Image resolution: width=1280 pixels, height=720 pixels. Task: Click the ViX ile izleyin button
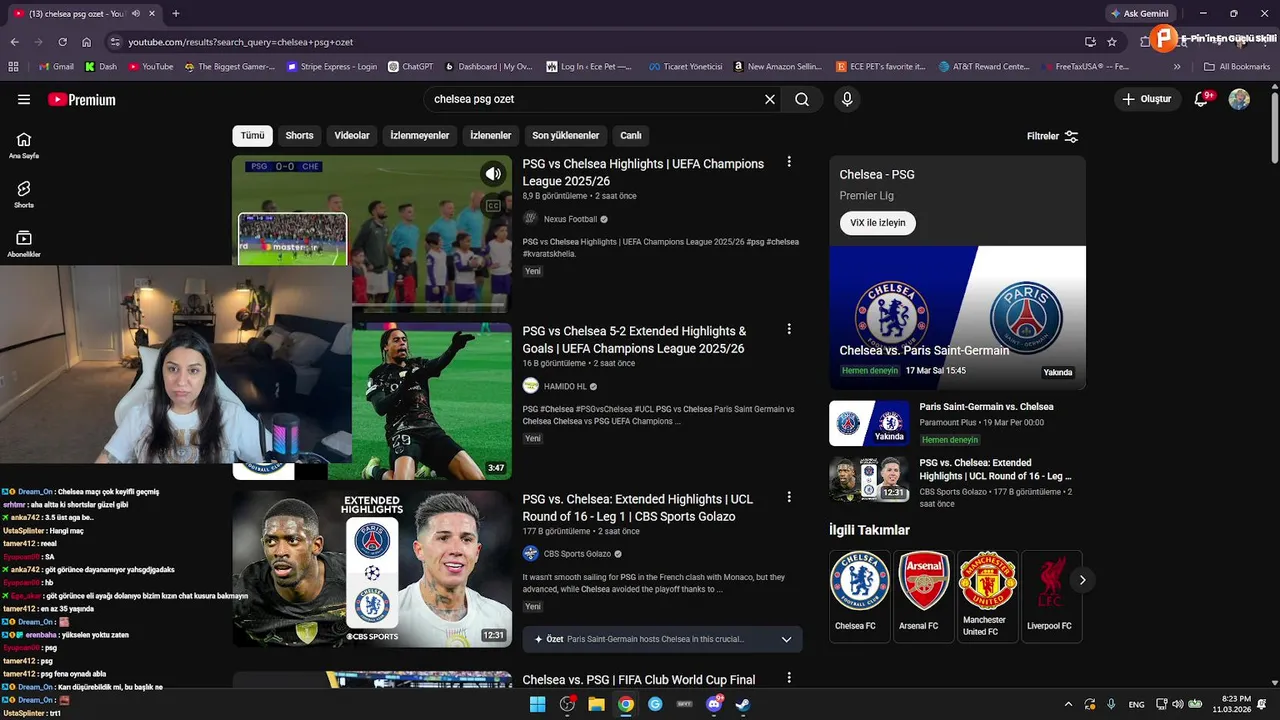click(878, 222)
